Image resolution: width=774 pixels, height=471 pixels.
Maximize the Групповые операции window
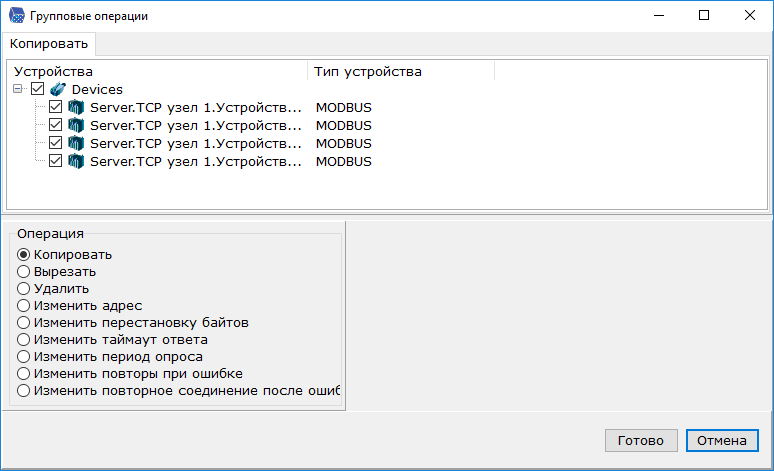pyautogui.click(x=704, y=16)
